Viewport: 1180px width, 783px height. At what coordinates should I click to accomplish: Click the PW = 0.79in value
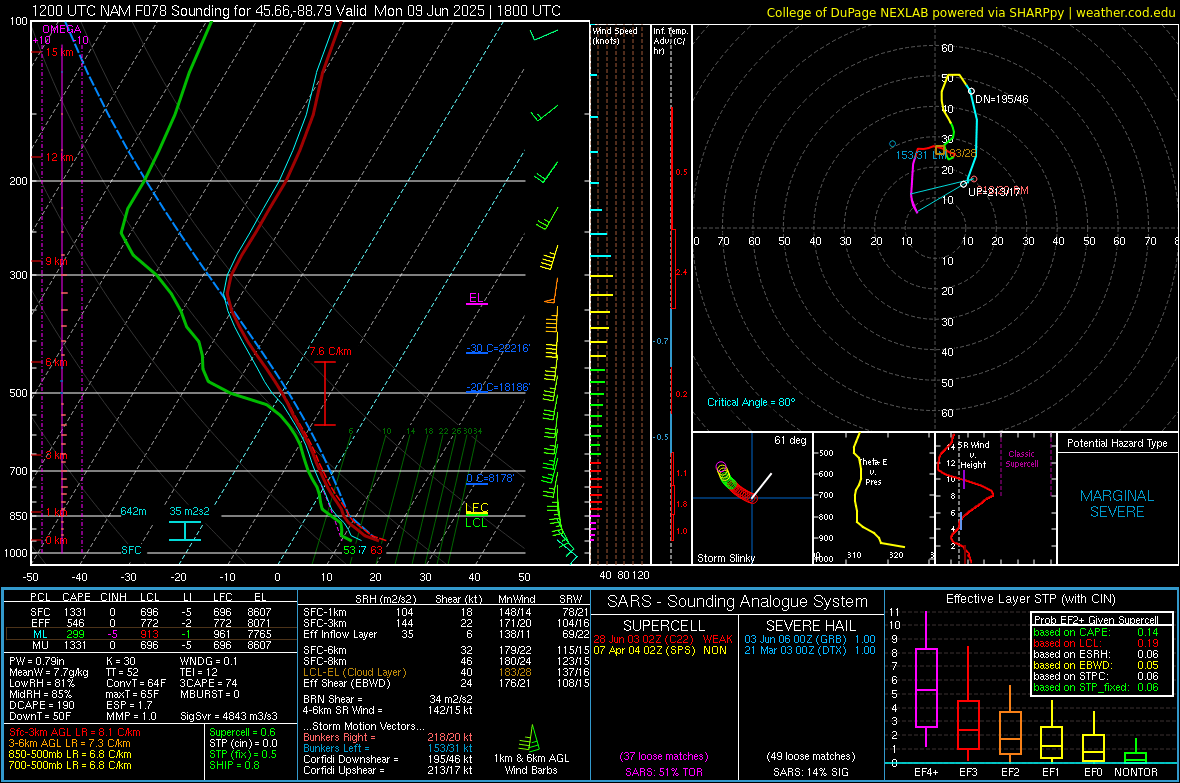point(37,661)
